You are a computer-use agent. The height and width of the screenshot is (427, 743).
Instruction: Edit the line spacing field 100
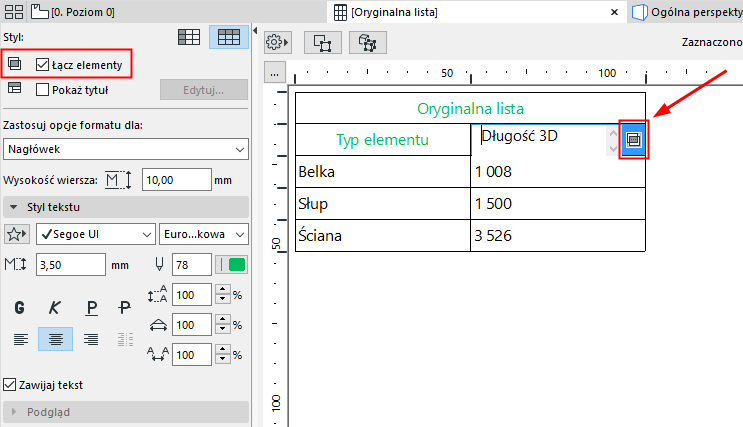click(191, 295)
